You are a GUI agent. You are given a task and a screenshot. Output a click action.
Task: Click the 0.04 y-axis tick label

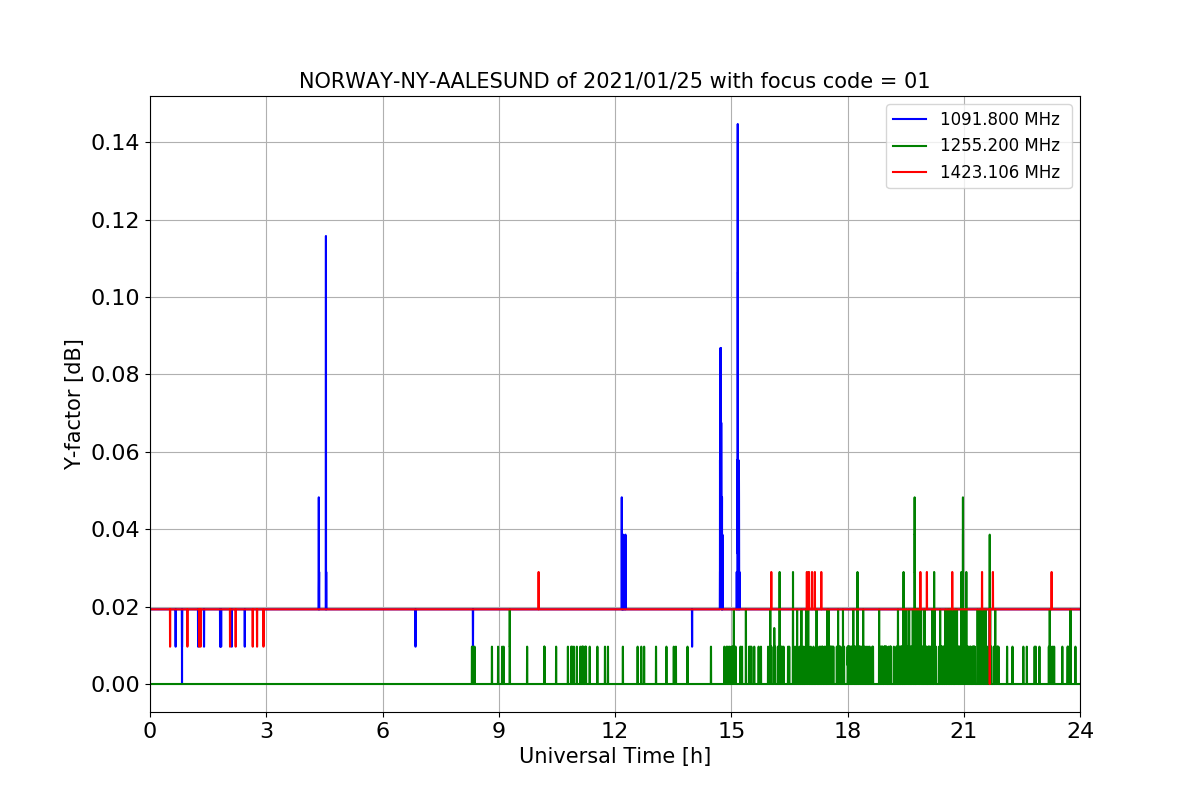(x=115, y=530)
